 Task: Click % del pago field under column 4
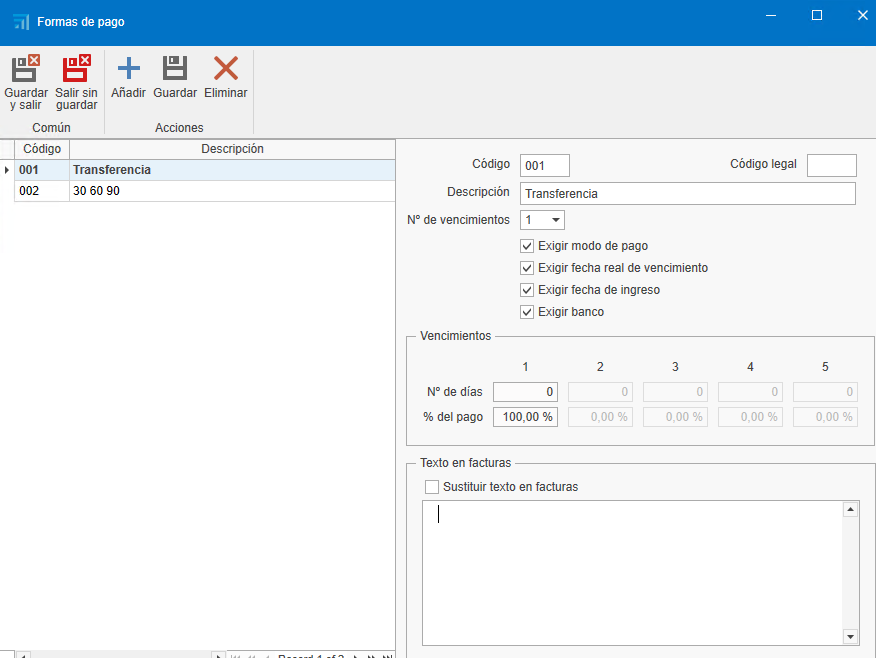(750, 417)
